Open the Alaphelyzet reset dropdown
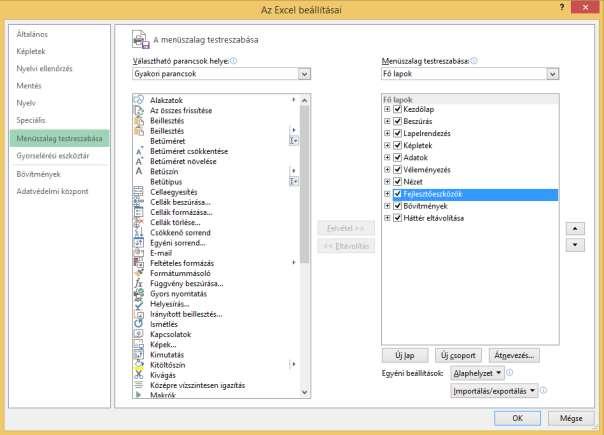 (x=477, y=373)
